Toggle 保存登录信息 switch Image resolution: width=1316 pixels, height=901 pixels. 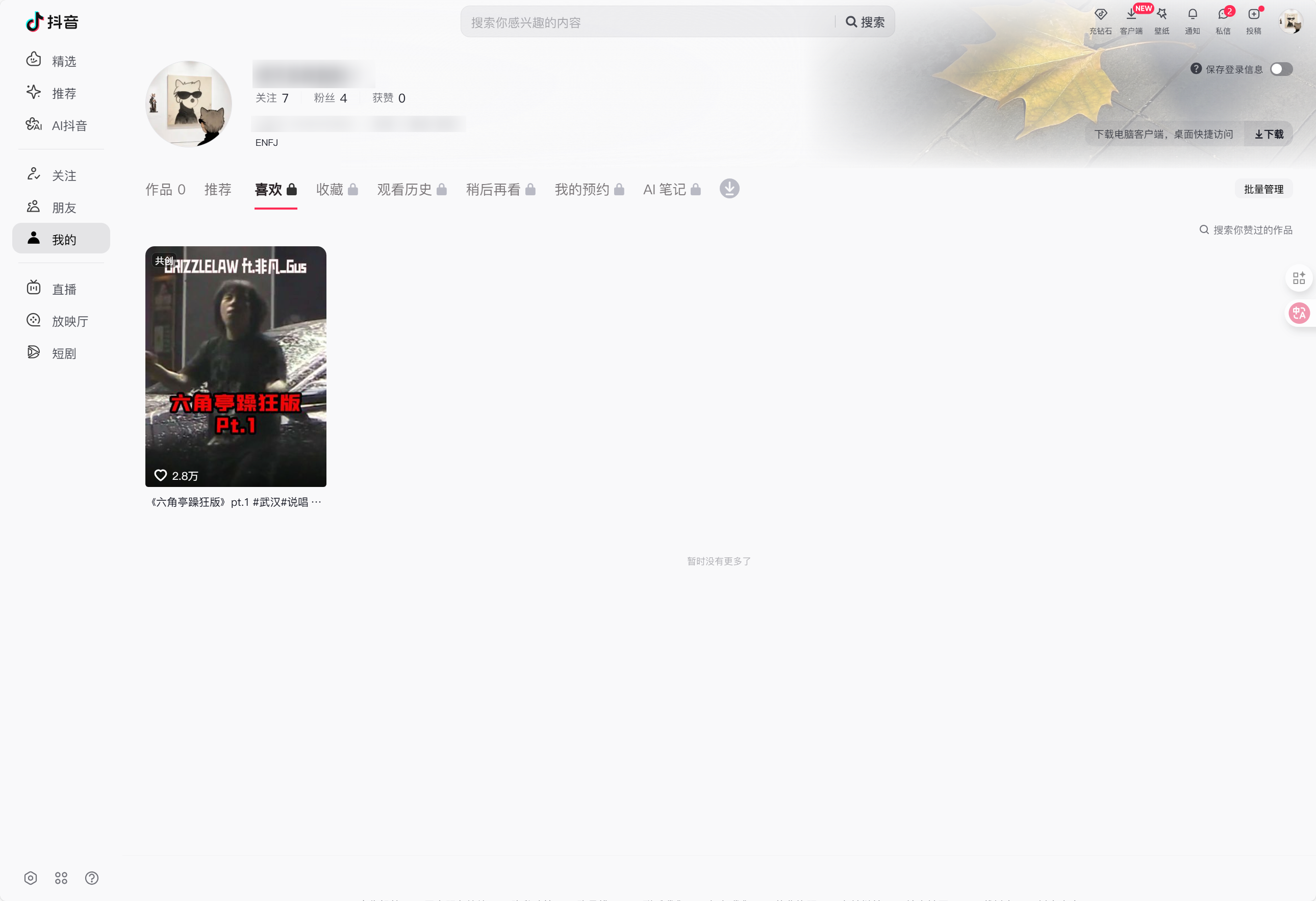point(1281,68)
